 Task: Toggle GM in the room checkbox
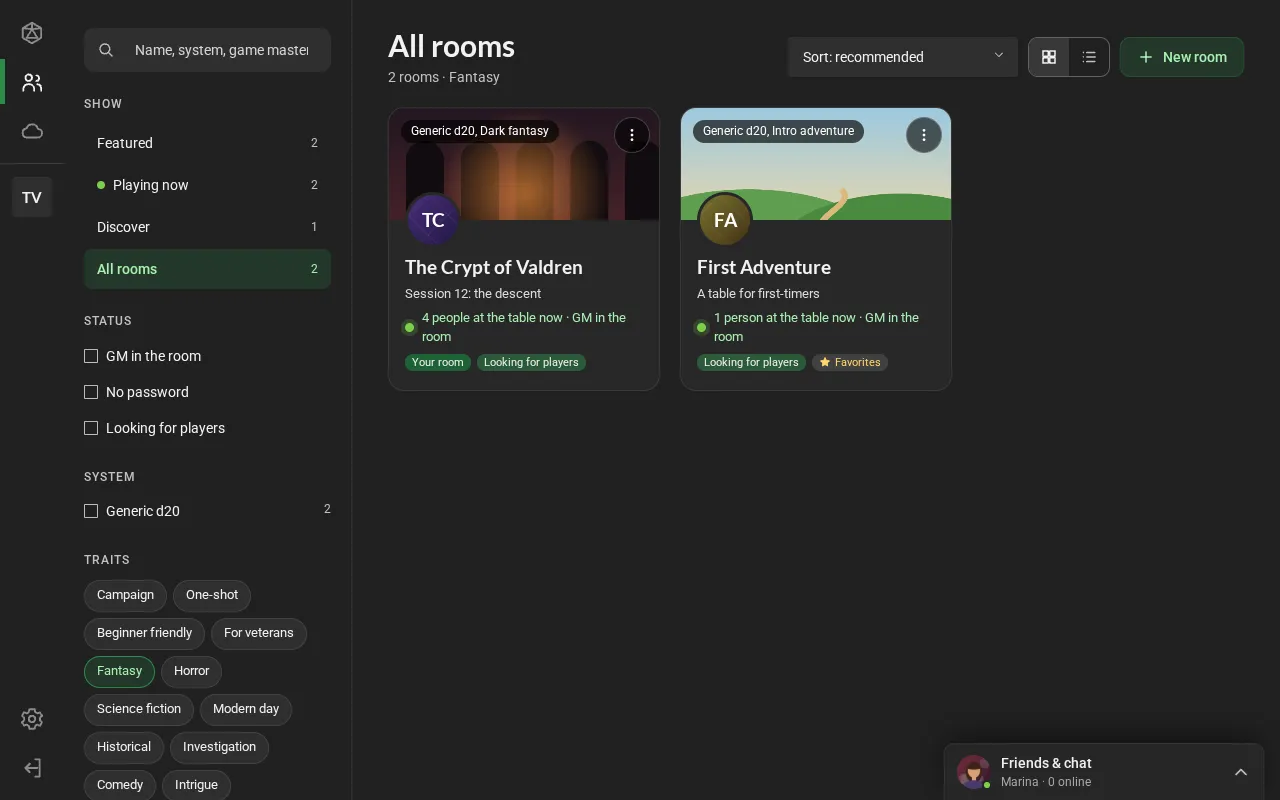[x=91, y=356]
